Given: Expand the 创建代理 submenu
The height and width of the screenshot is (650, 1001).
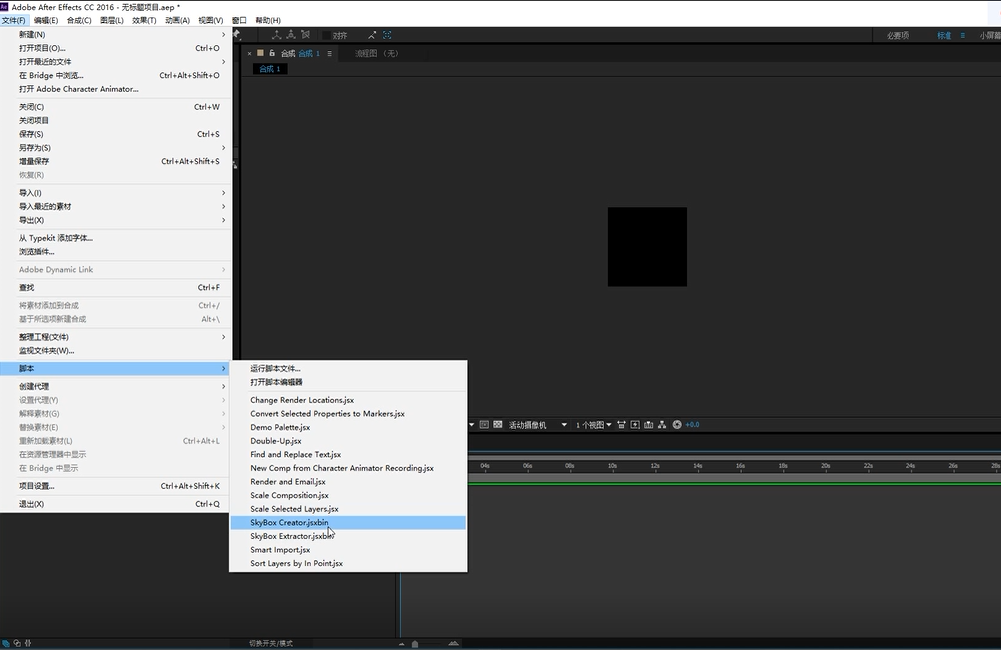Looking at the screenshot, I should click(116, 386).
